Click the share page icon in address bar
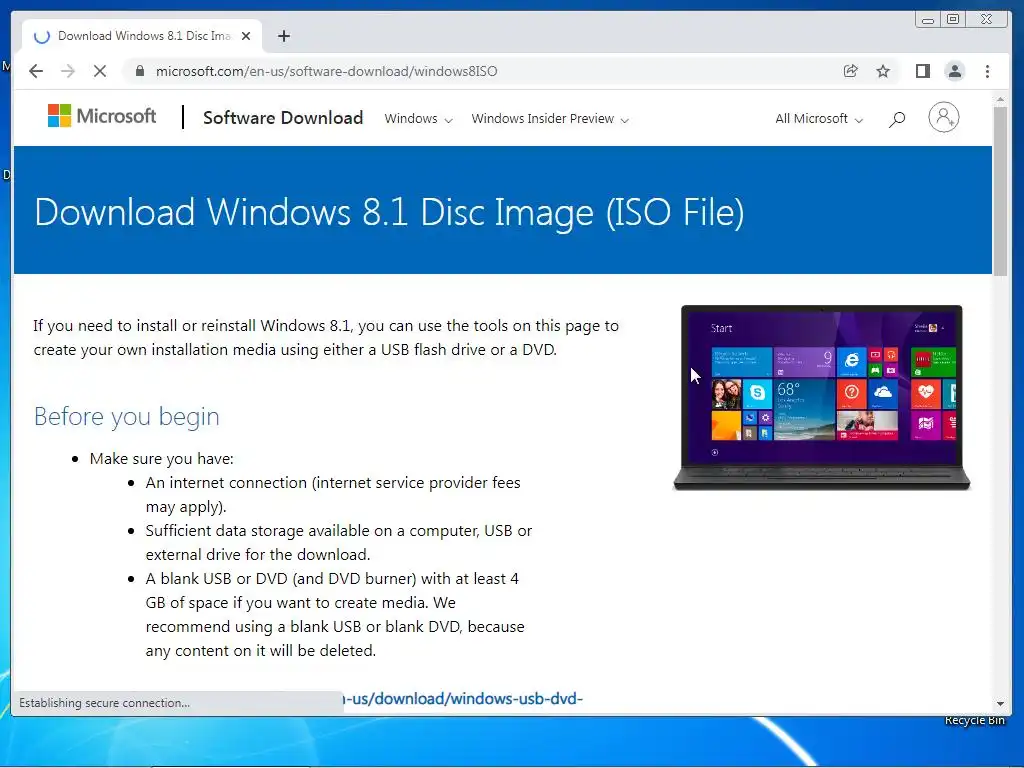Screen dimensions: 1024x768 [x=850, y=71]
